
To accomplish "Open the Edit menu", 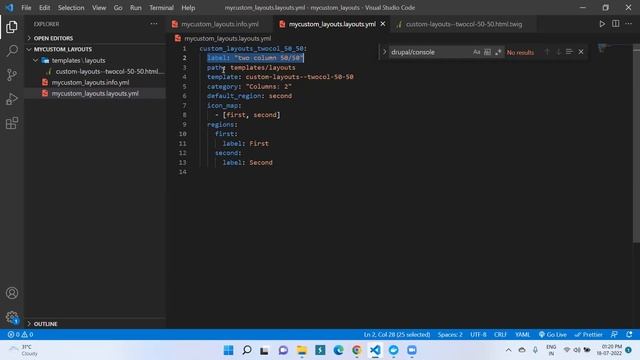I will 44,8.
